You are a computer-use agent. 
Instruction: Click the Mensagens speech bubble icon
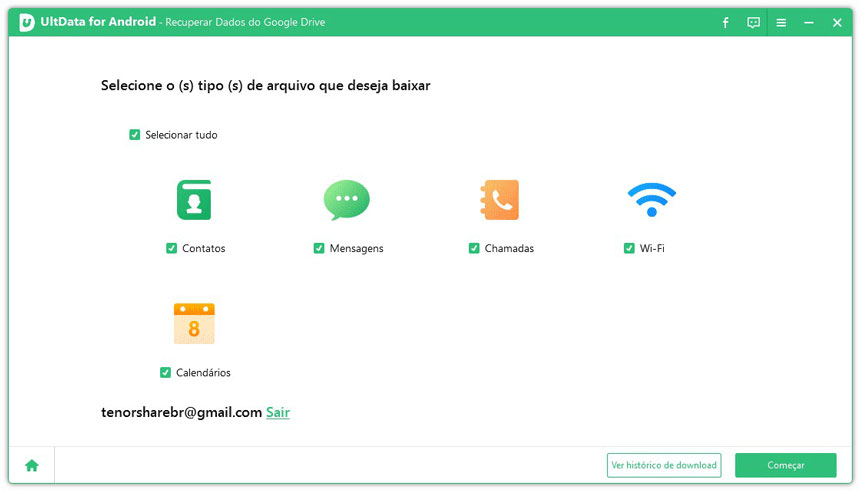[347, 200]
